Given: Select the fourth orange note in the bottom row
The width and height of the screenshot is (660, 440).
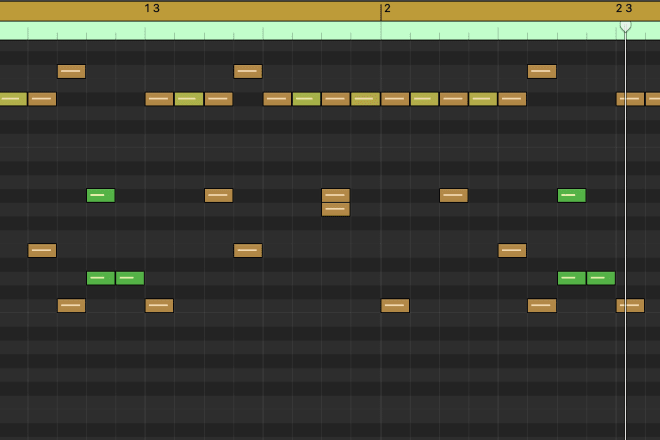Looking at the screenshot, I should point(542,306).
